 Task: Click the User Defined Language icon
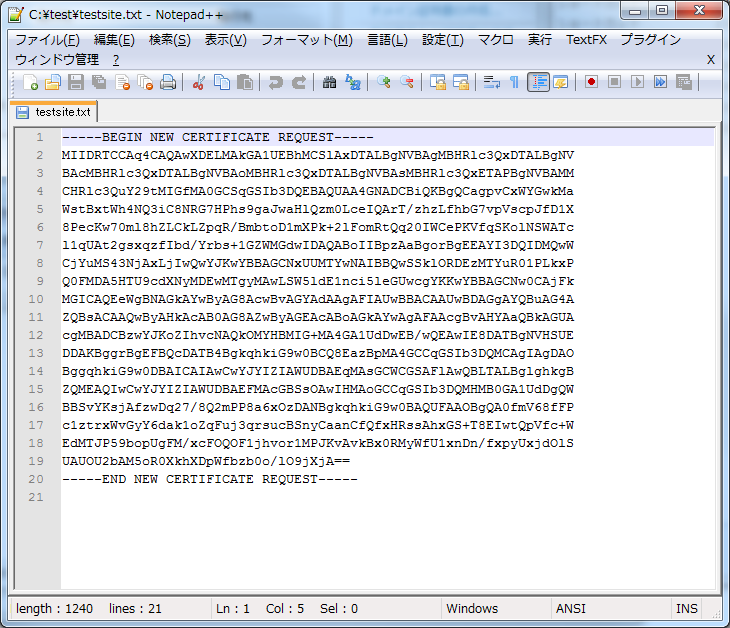coord(561,82)
